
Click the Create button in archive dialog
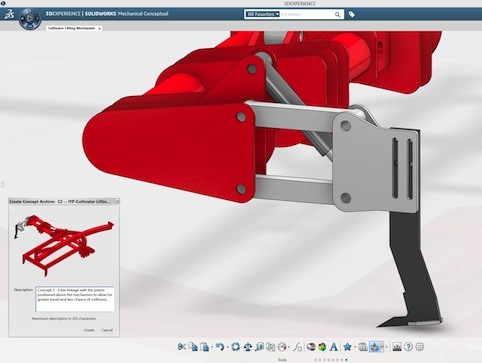tap(89, 330)
